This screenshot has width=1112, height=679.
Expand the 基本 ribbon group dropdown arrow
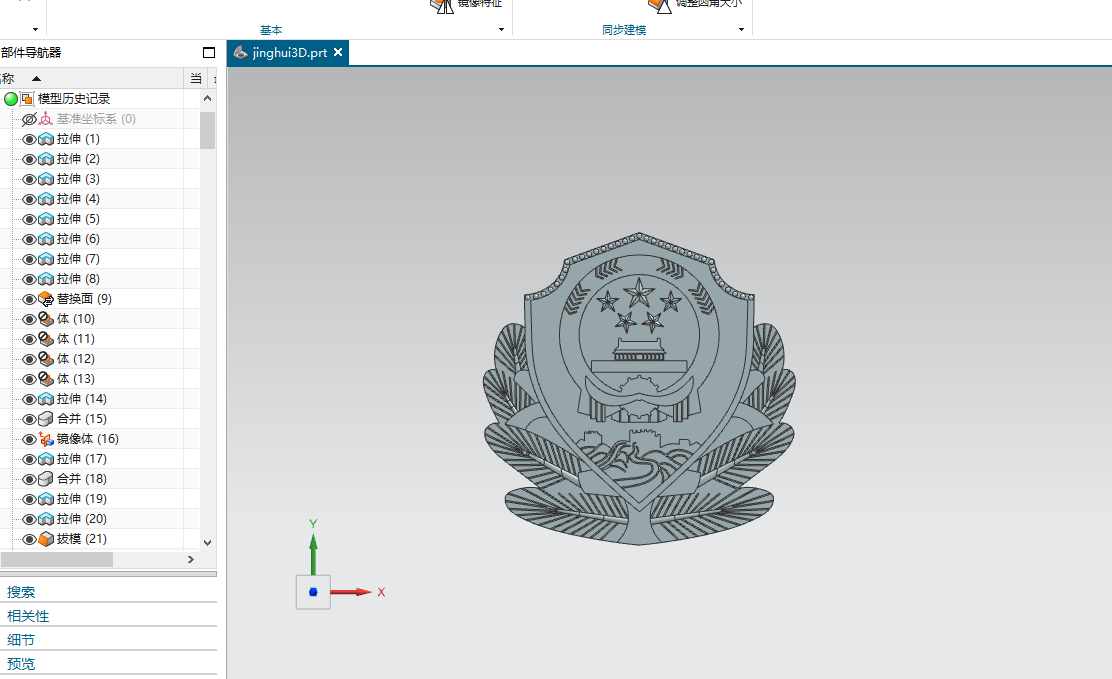pos(501,30)
